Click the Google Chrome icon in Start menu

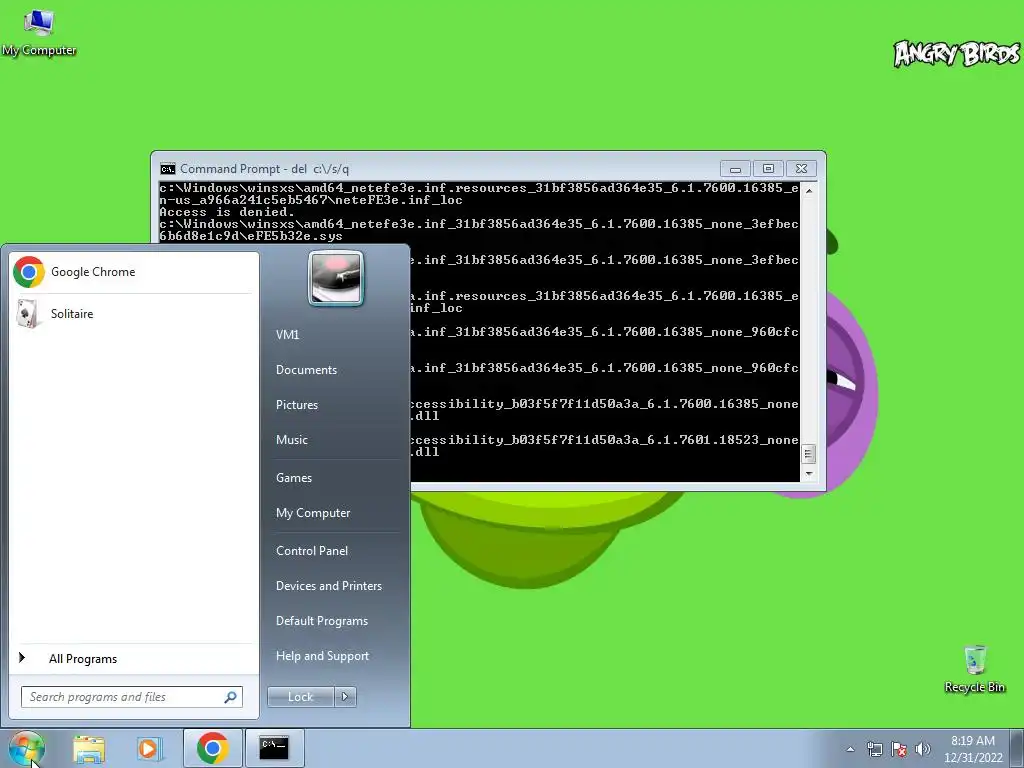click(29, 272)
